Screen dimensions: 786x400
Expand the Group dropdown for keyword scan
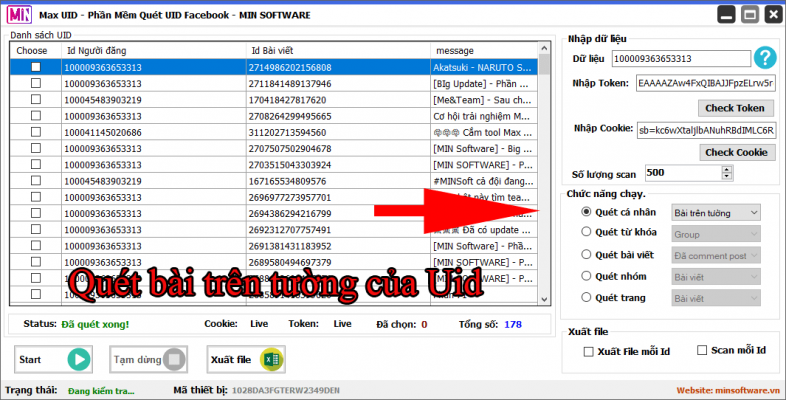pyautogui.click(x=716, y=233)
